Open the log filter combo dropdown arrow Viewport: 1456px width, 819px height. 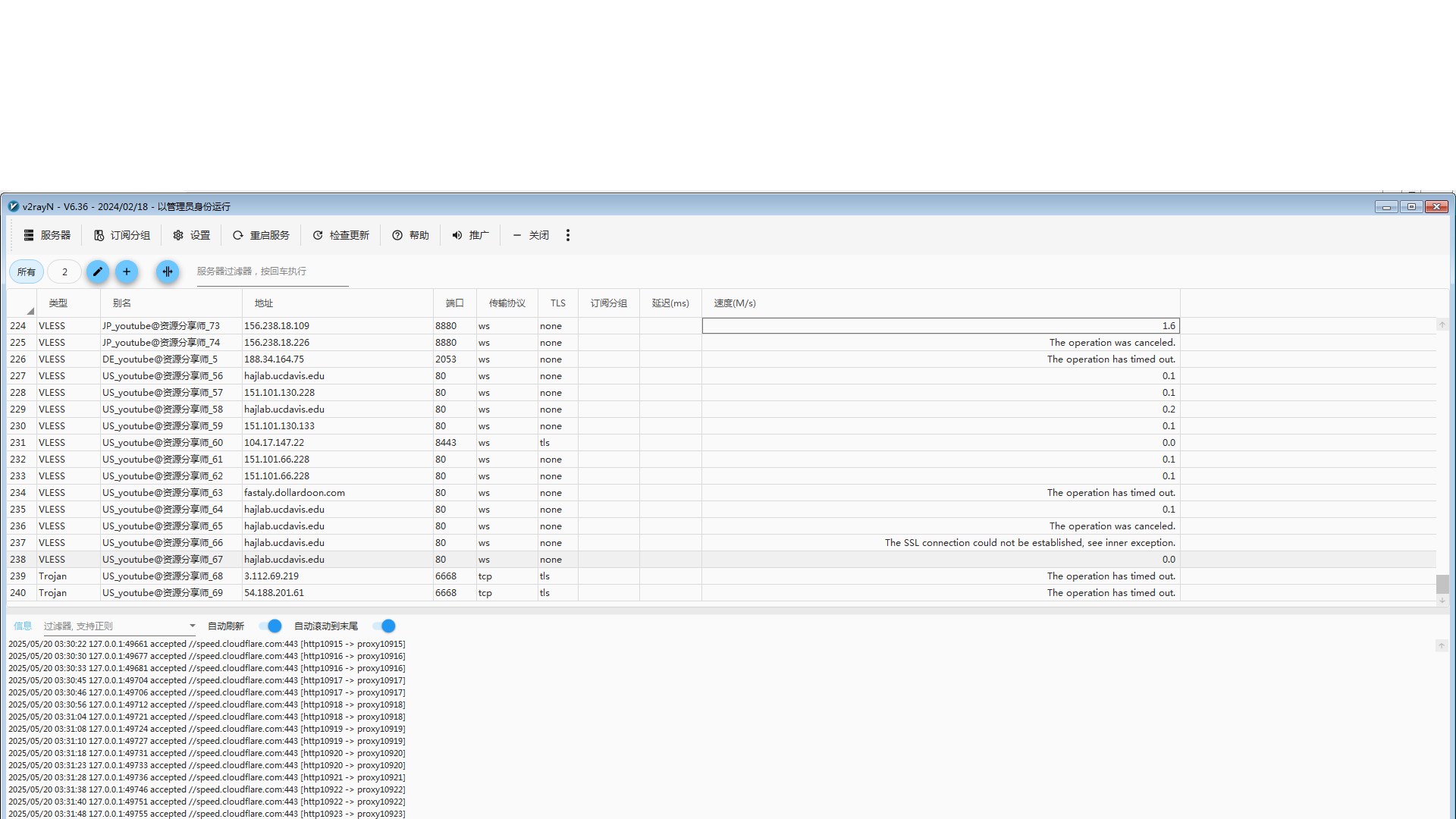pyautogui.click(x=193, y=626)
